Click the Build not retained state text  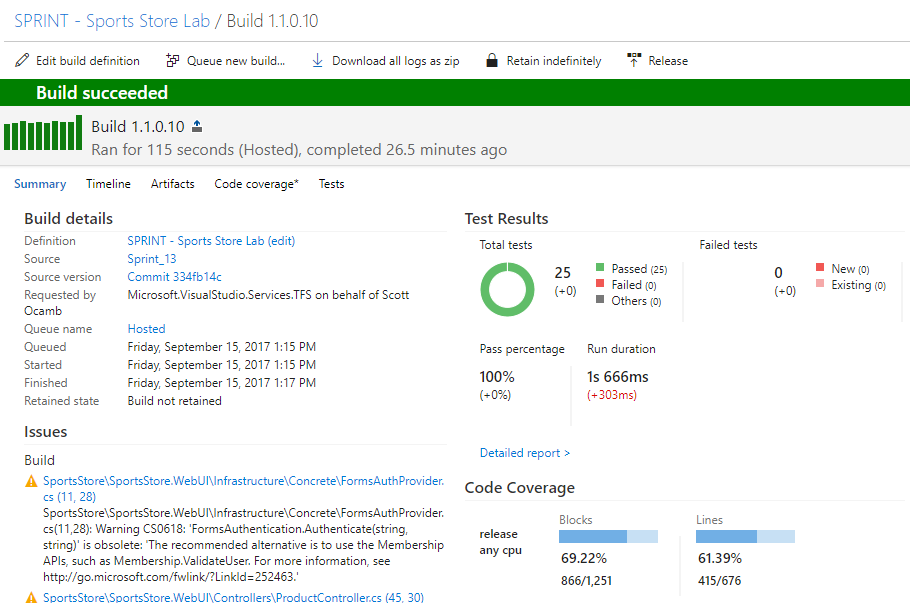(175, 400)
